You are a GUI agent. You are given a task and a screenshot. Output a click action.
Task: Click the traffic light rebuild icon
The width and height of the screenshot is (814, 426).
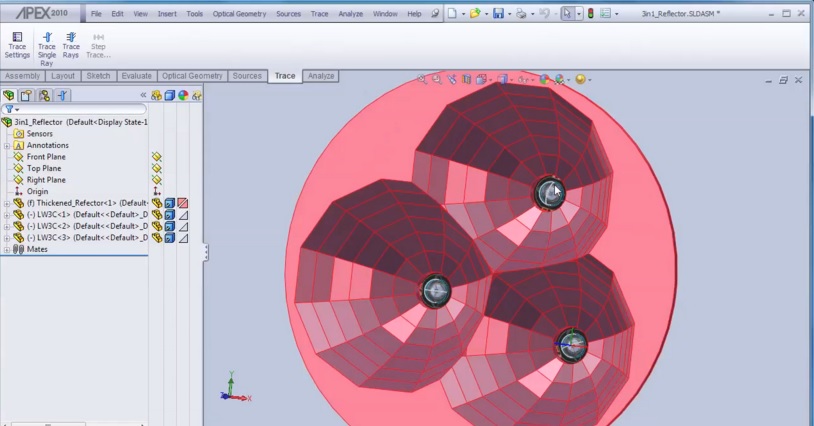pyautogui.click(x=590, y=14)
